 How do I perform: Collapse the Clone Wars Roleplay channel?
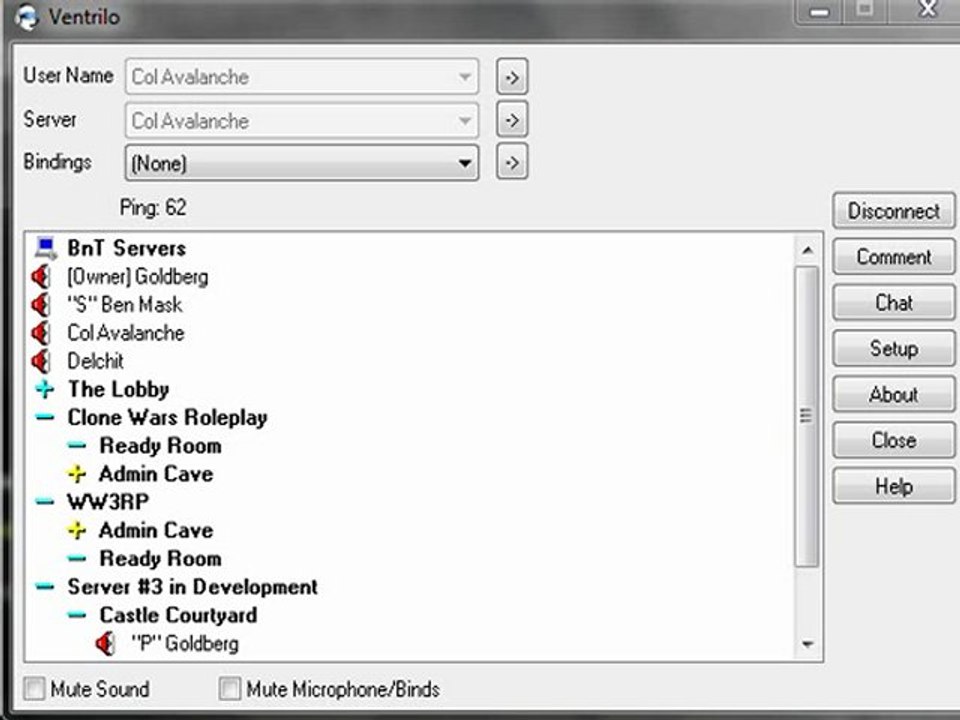click(45, 418)
